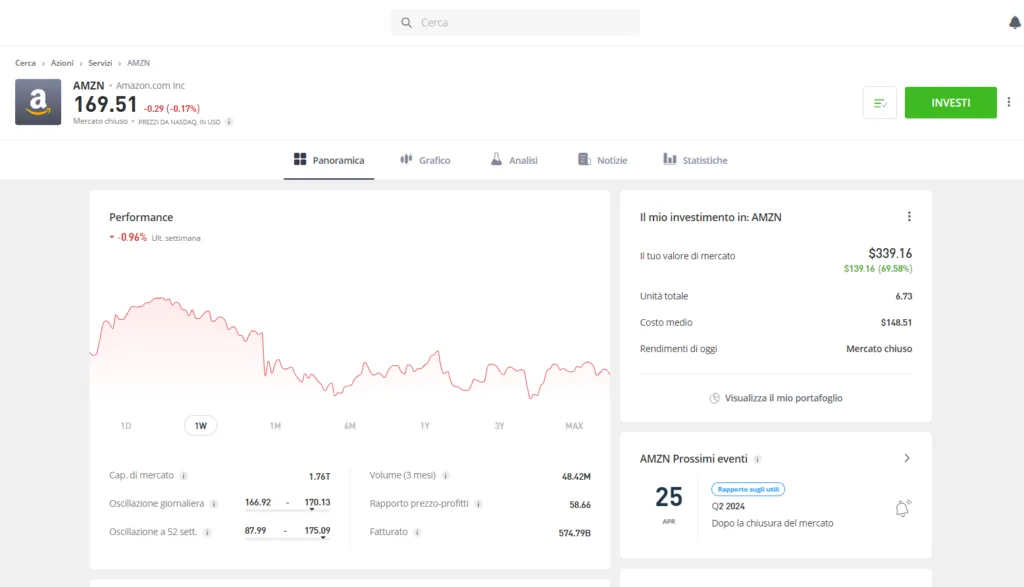Open more options next to INVESTI

click(x=1009, y=102)
